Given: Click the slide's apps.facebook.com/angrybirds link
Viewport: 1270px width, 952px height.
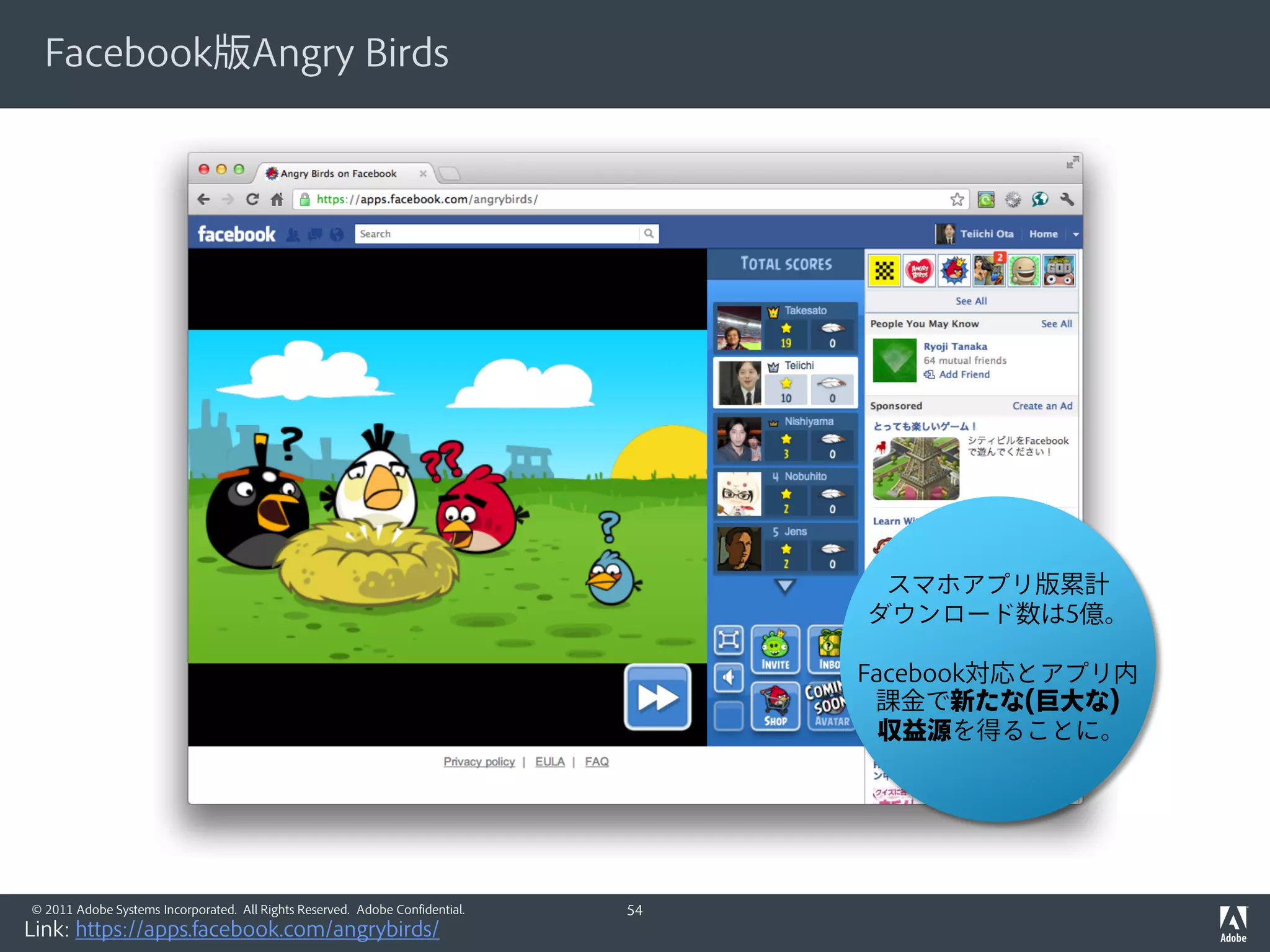Looking at the screenshot, I should (x=257, y=929).
